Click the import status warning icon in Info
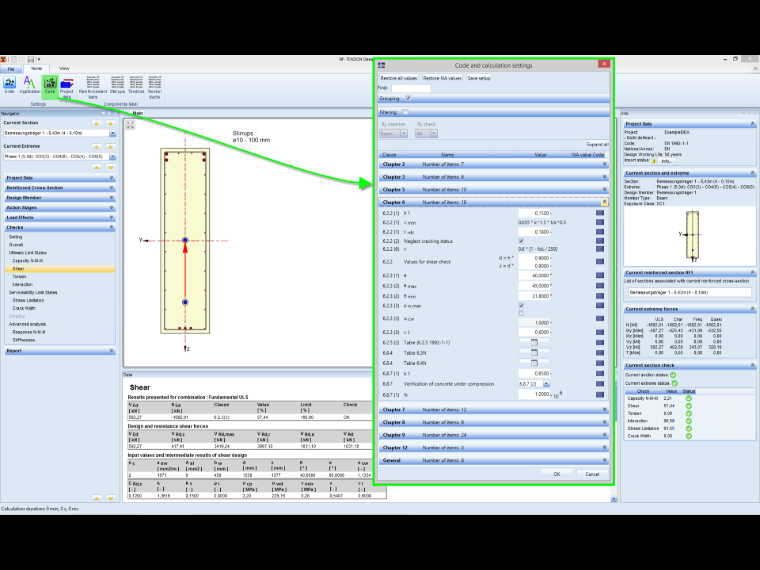Viewport: 760px width, 570px height. click(x=654, y=161)
